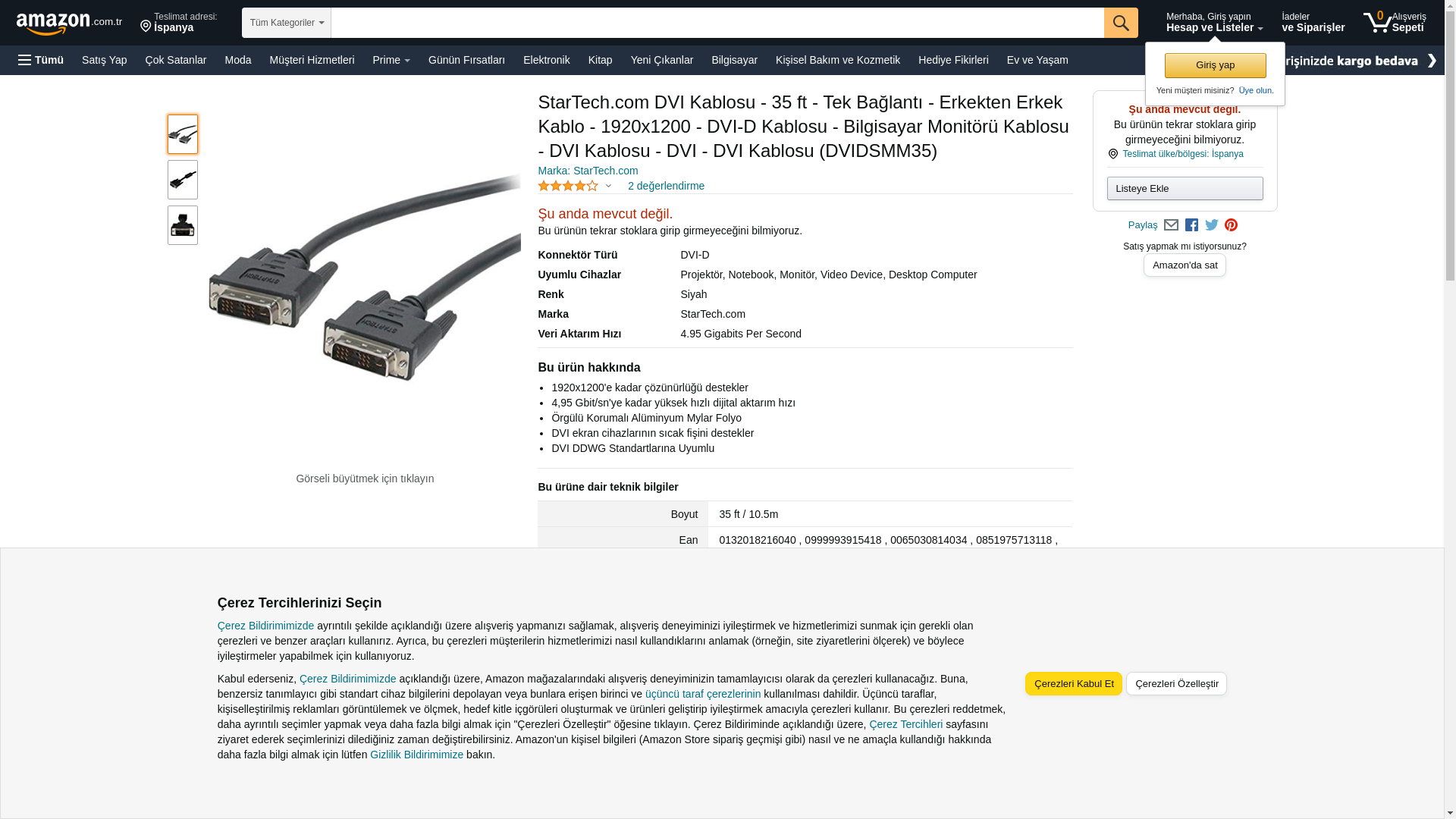This screenshot has height=819, width=1456.
Task: Focus the Amazon search text field
Action: pos(717,23)
